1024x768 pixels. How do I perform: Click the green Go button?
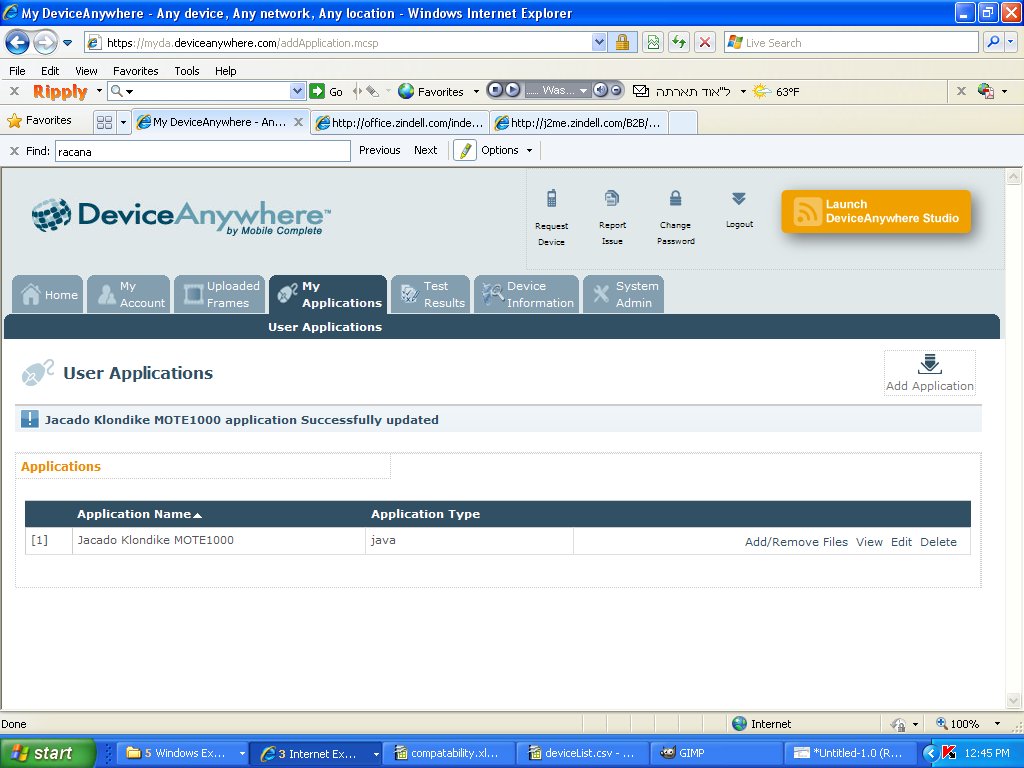327,91
